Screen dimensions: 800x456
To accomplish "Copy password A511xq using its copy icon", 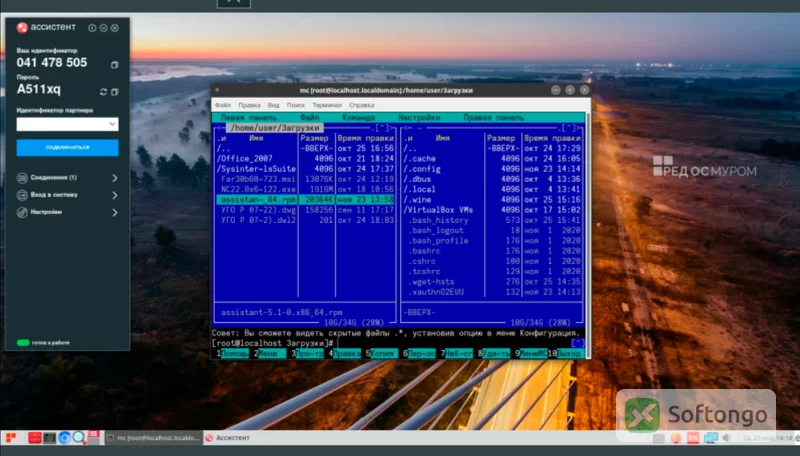I will 115,92.
